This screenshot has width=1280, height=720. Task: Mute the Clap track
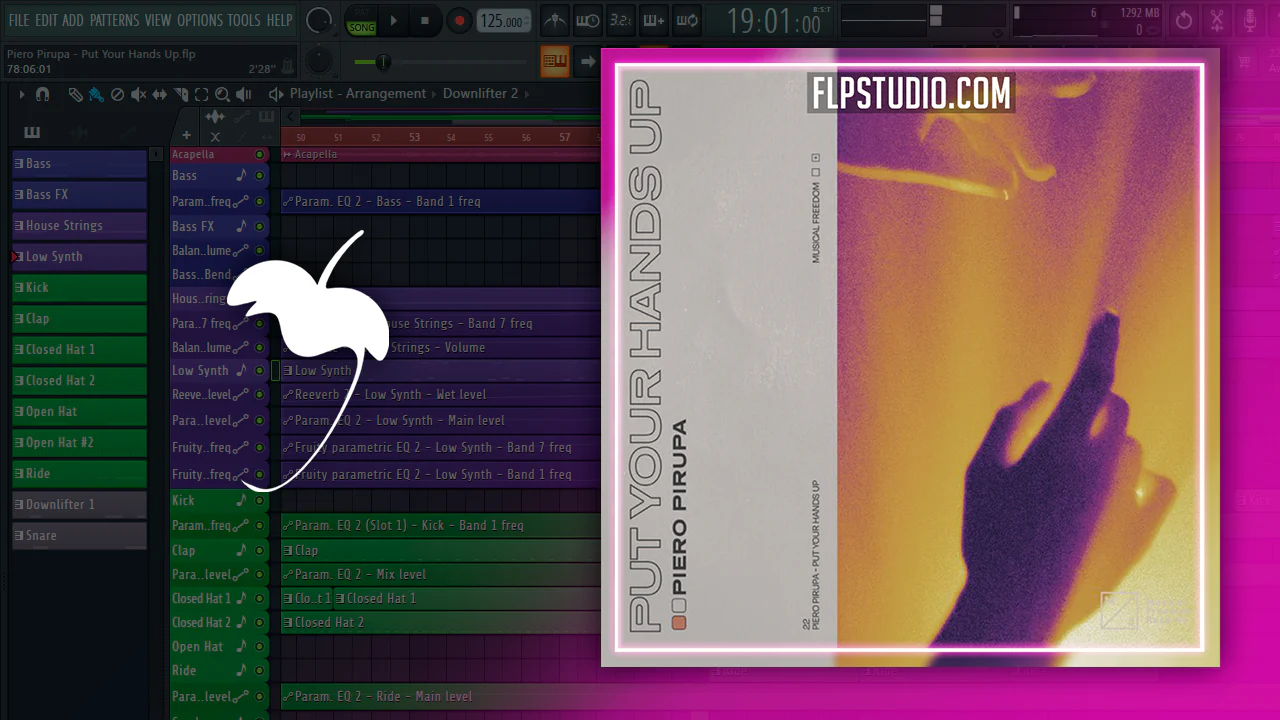pos(260,551)
